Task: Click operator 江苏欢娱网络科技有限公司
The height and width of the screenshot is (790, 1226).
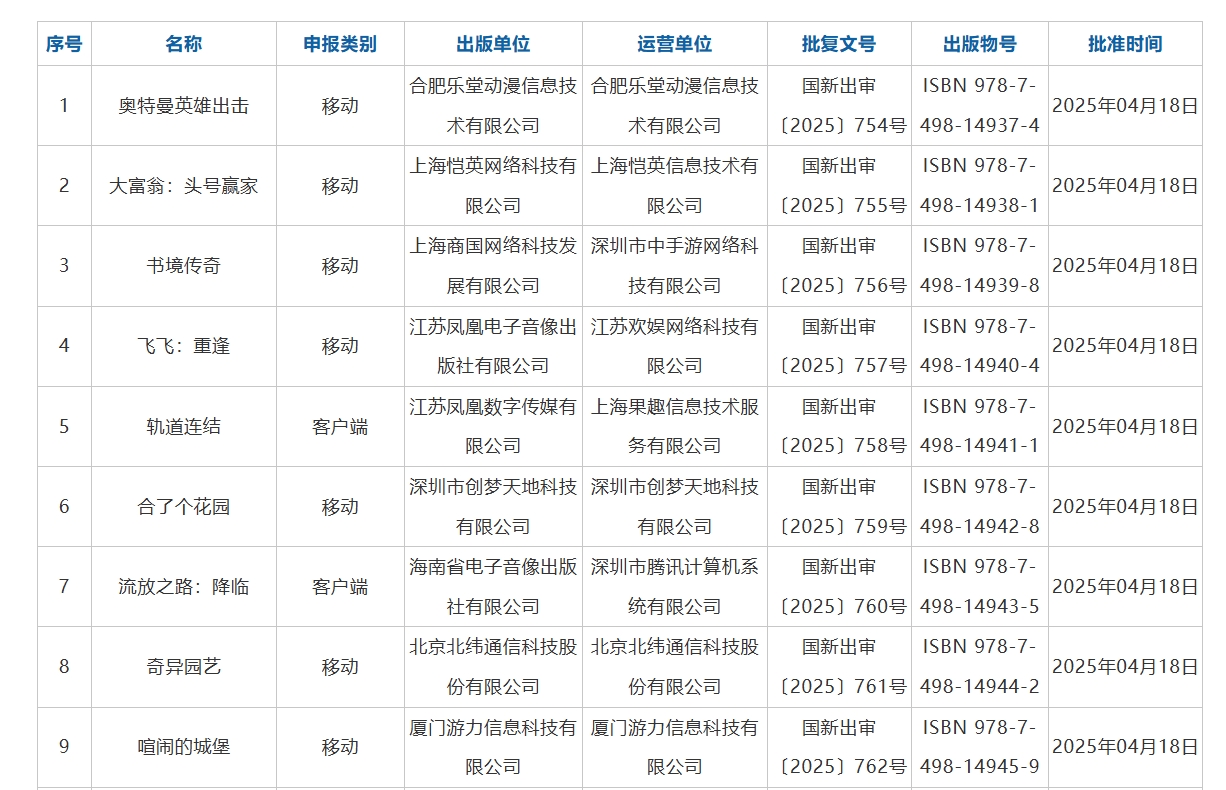Action: (x=675, y=346)
